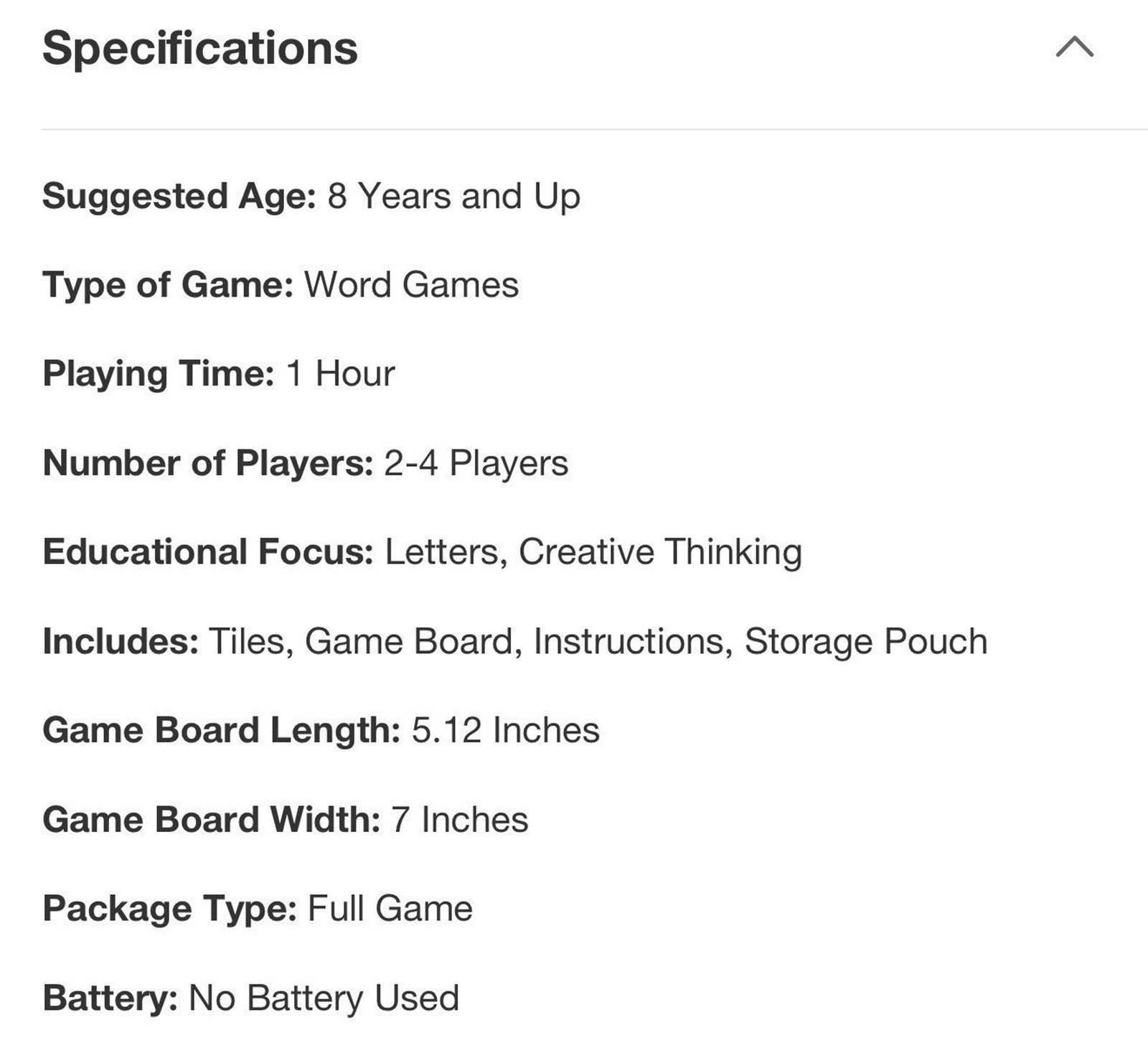Screen dimensions: 1148x1038
Task: Select the Game Board Length label
Action: (222, 731)
